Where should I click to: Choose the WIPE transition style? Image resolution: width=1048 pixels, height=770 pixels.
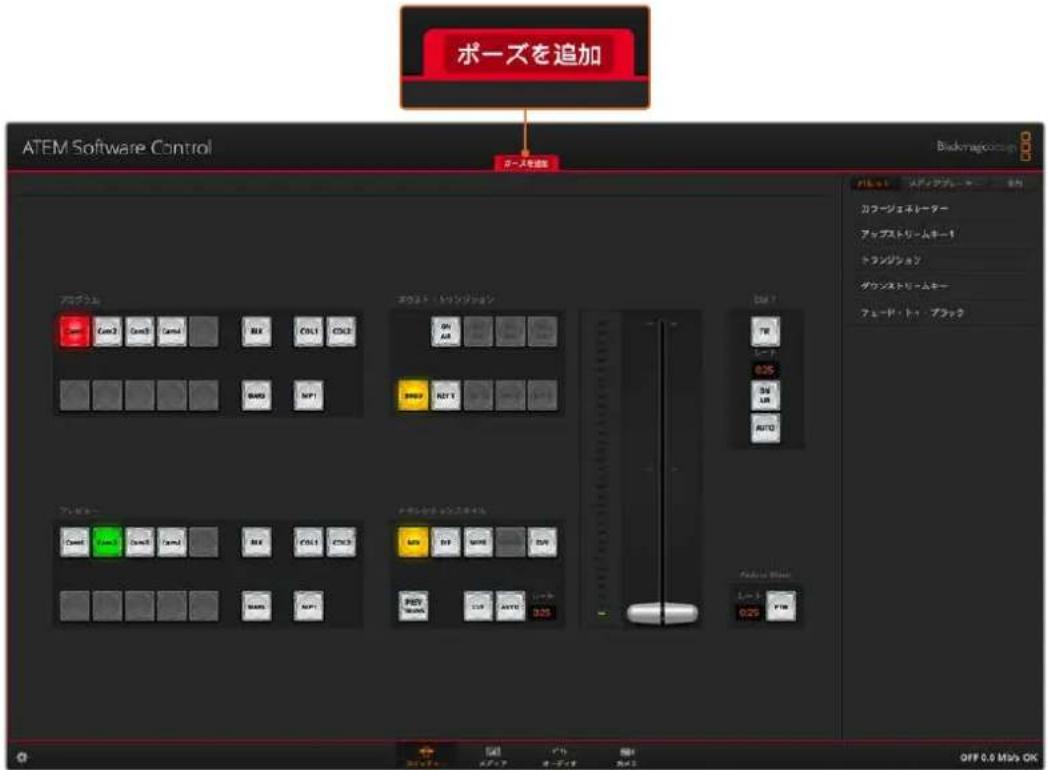478,542
